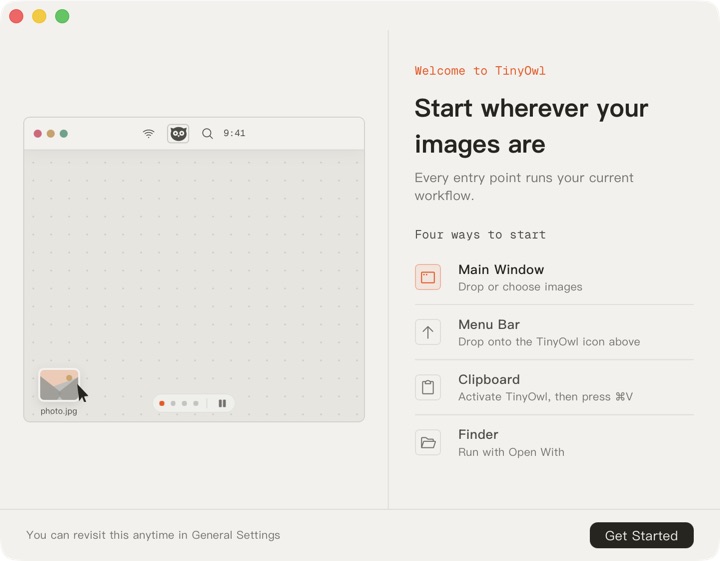Click the photo.jpg thumbnail

click(x=59, y=385)
